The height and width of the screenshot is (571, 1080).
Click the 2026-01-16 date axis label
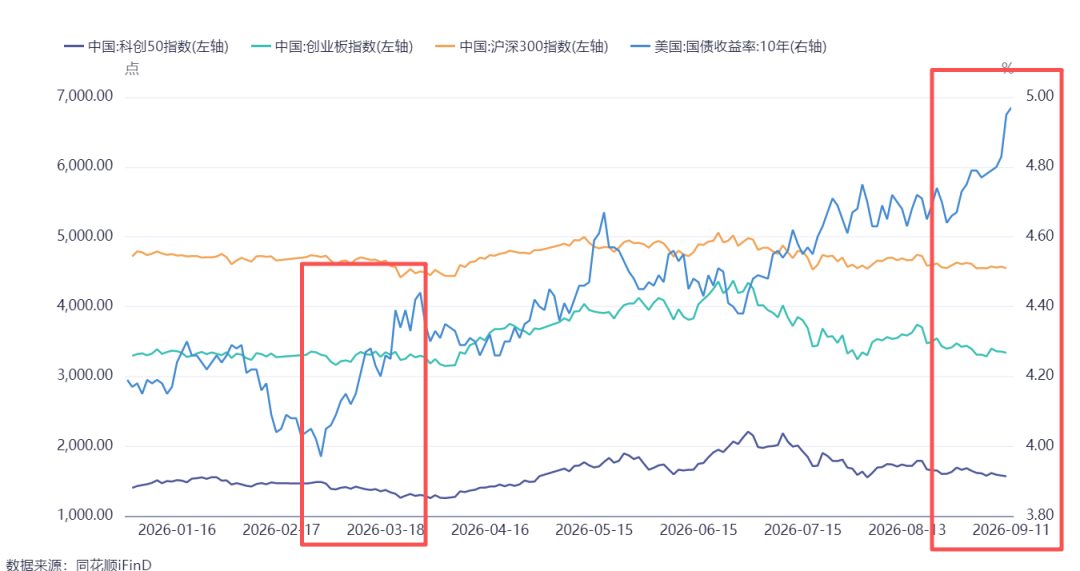pyautogui.click(x=177, y=530)
